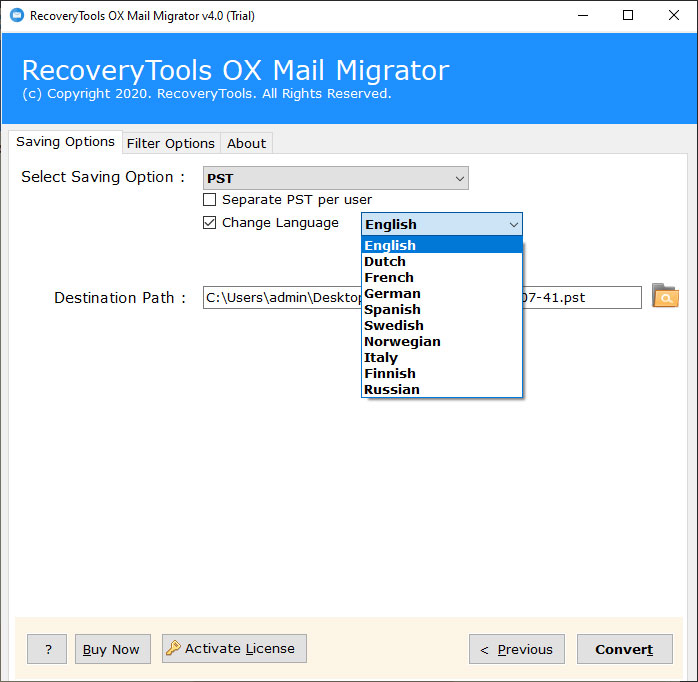
Task: Enable Separate PST per user checkbox
Action: click(209, 199)
